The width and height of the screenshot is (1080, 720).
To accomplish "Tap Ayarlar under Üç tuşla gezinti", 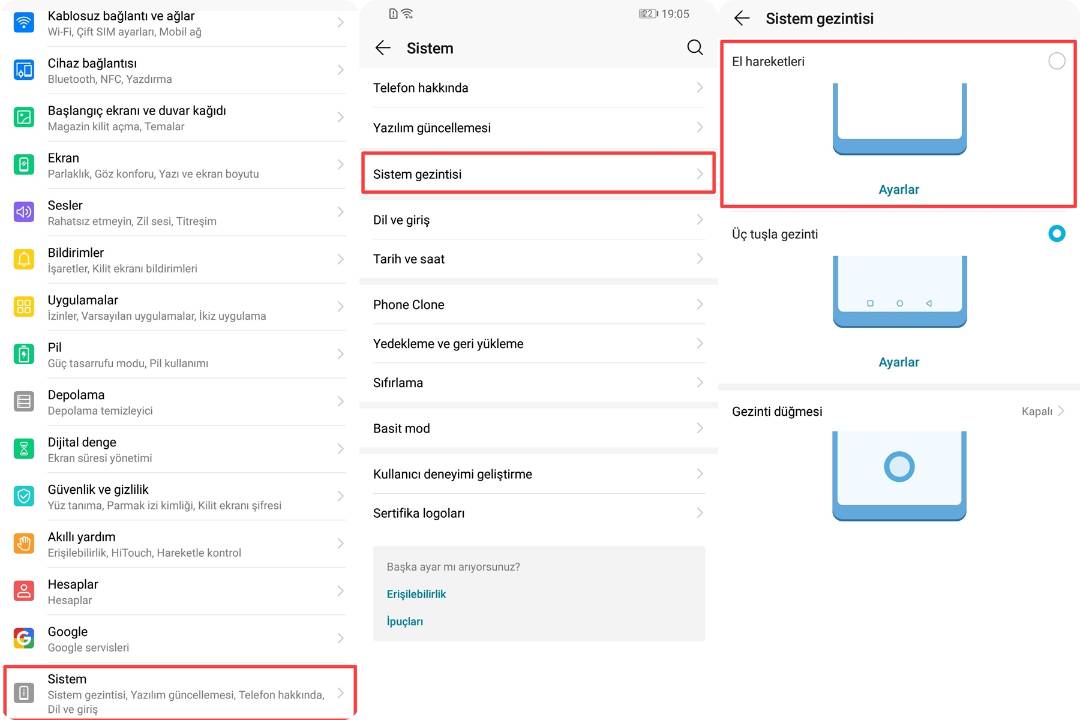I will [898, 362].
